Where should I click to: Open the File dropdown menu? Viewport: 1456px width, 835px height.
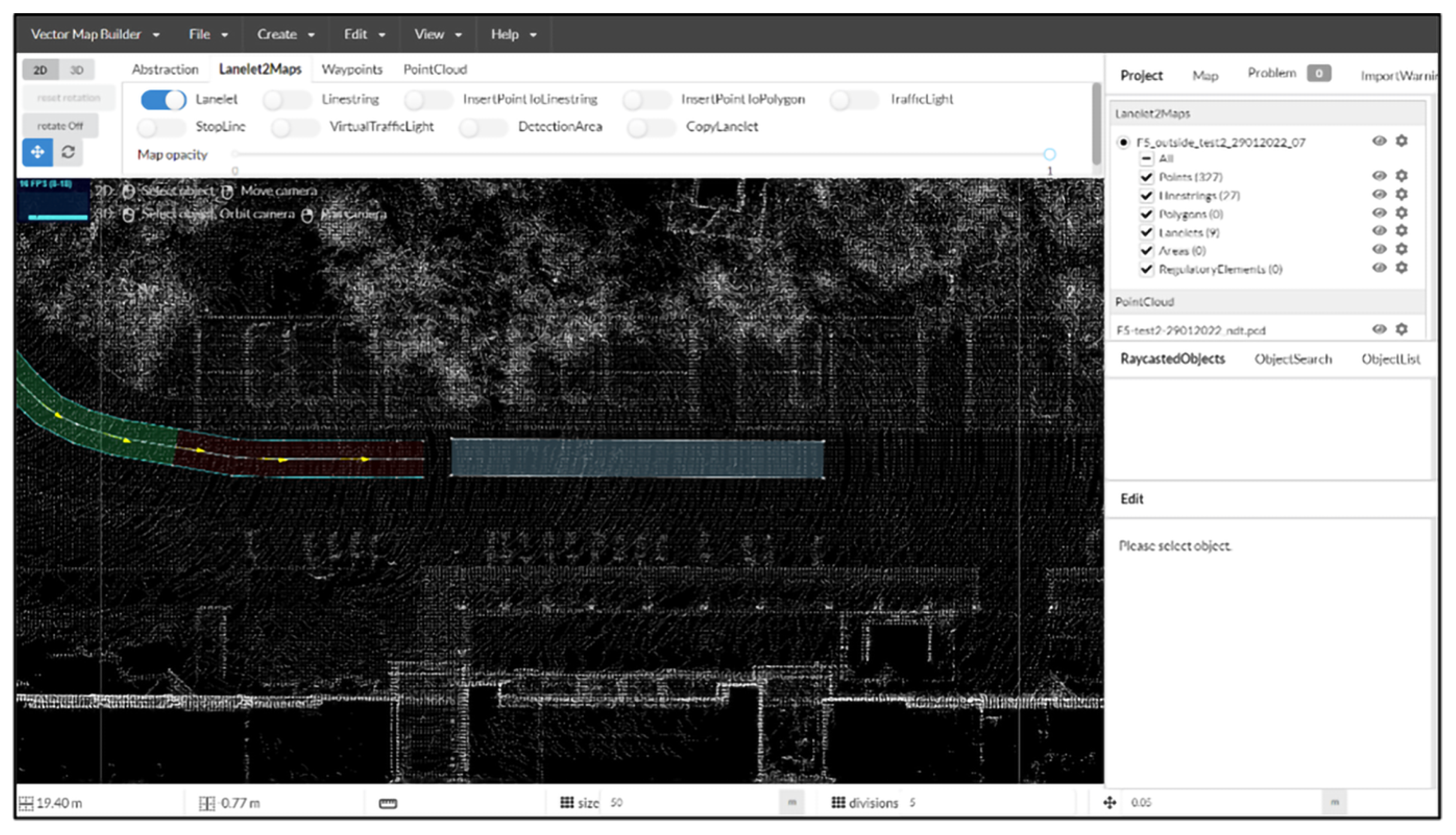point(207,35)
